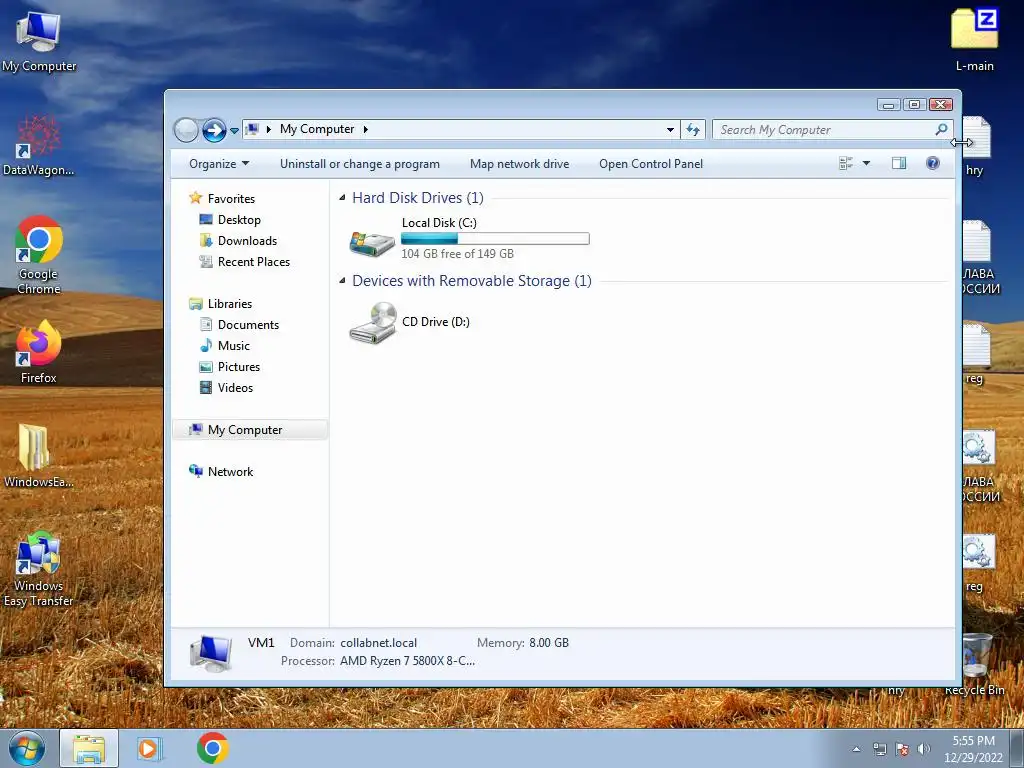Select Local Disk (C:) drive icon
1024x768 pixels.
pos(372,244)
